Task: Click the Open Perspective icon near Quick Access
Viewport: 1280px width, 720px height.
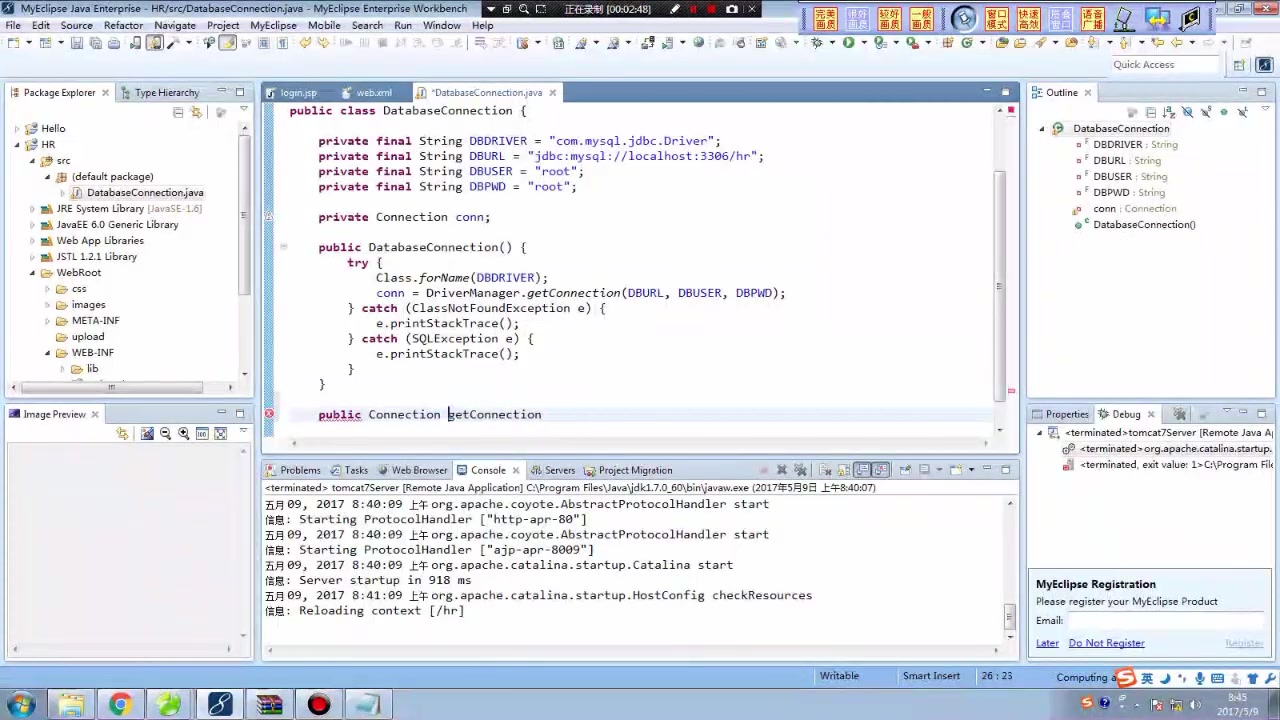Action: pyautogui.click(x=1239, y=65)
